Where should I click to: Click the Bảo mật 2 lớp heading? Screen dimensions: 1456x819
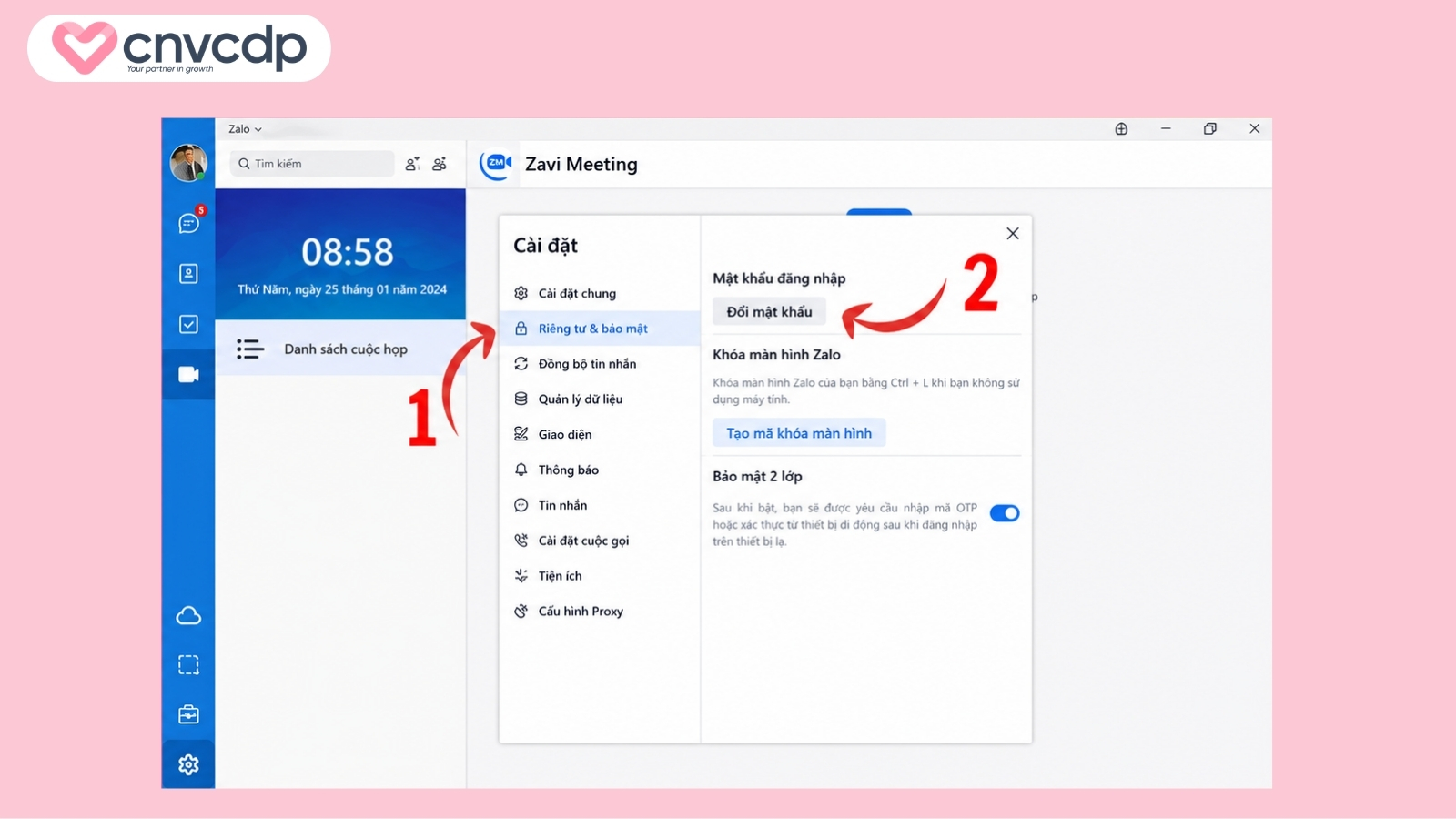pos(757,477)
